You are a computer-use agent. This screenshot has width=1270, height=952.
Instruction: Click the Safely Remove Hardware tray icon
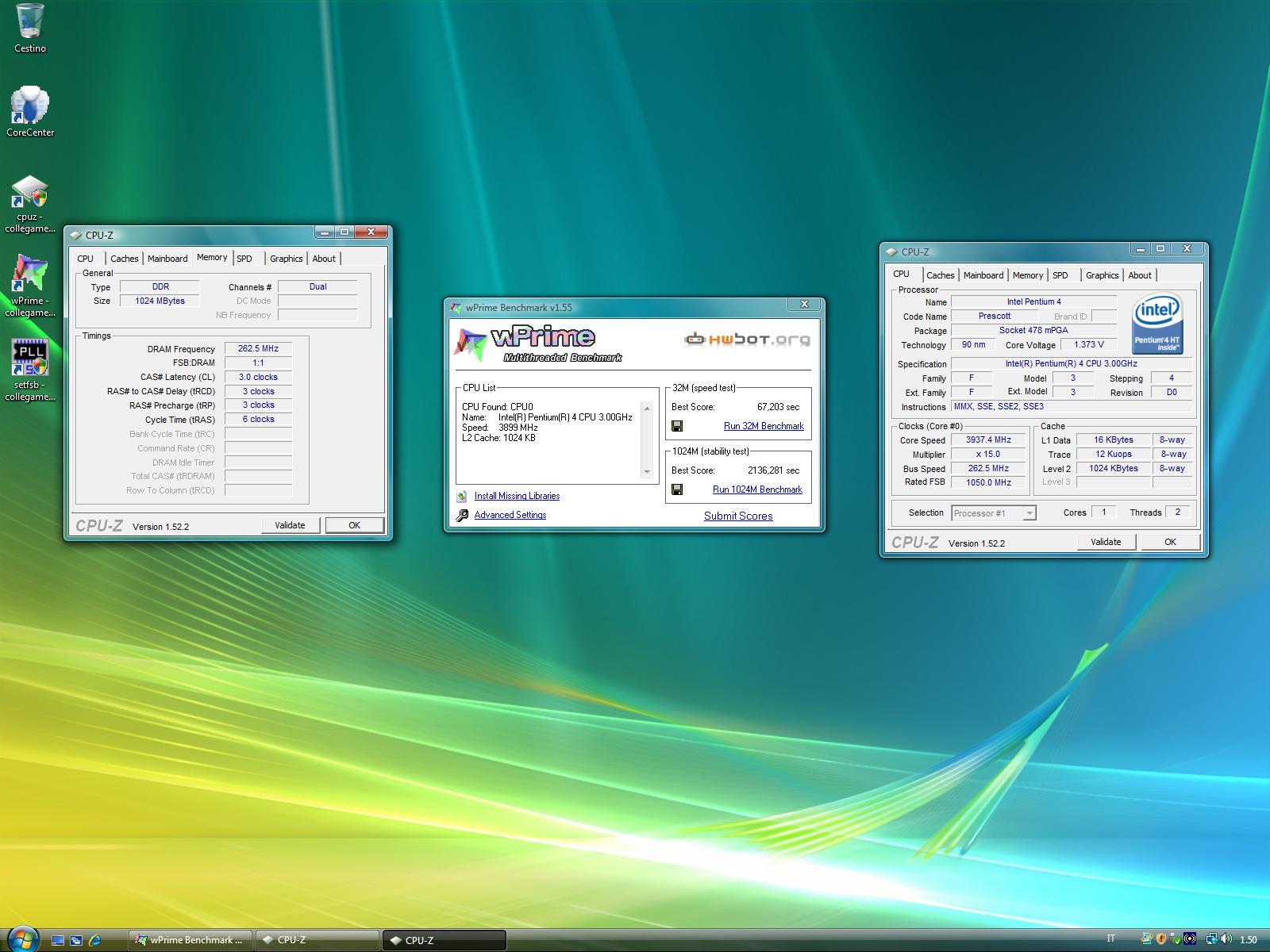point(1175,939)
